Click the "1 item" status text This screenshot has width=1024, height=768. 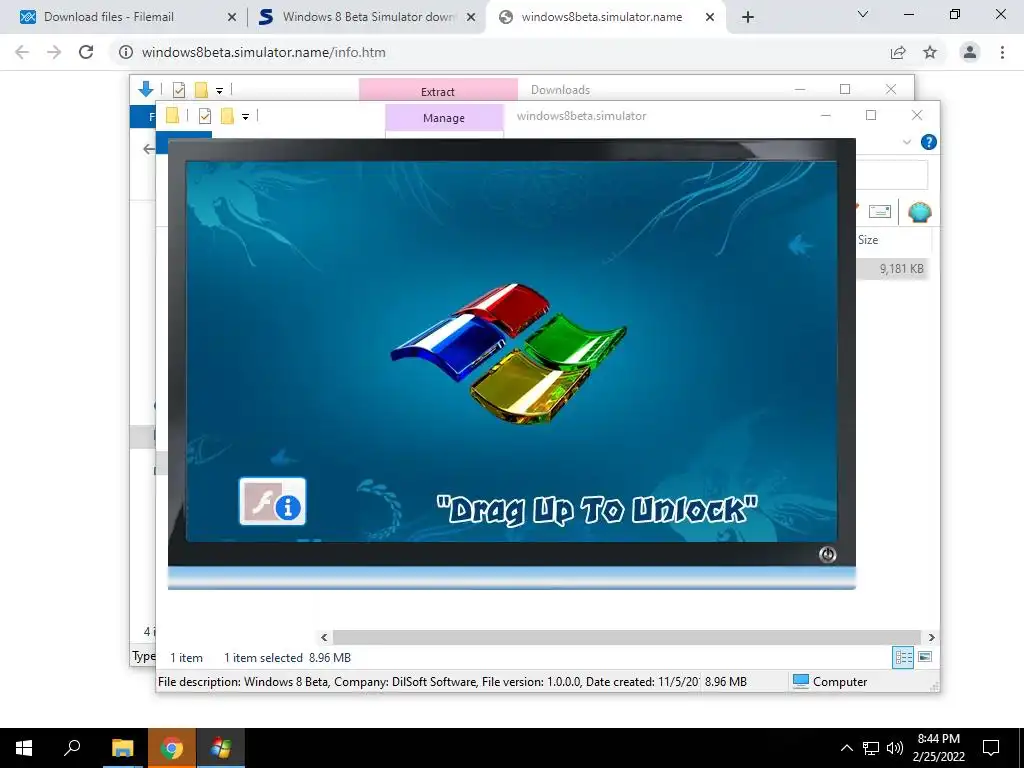[186, 658]
